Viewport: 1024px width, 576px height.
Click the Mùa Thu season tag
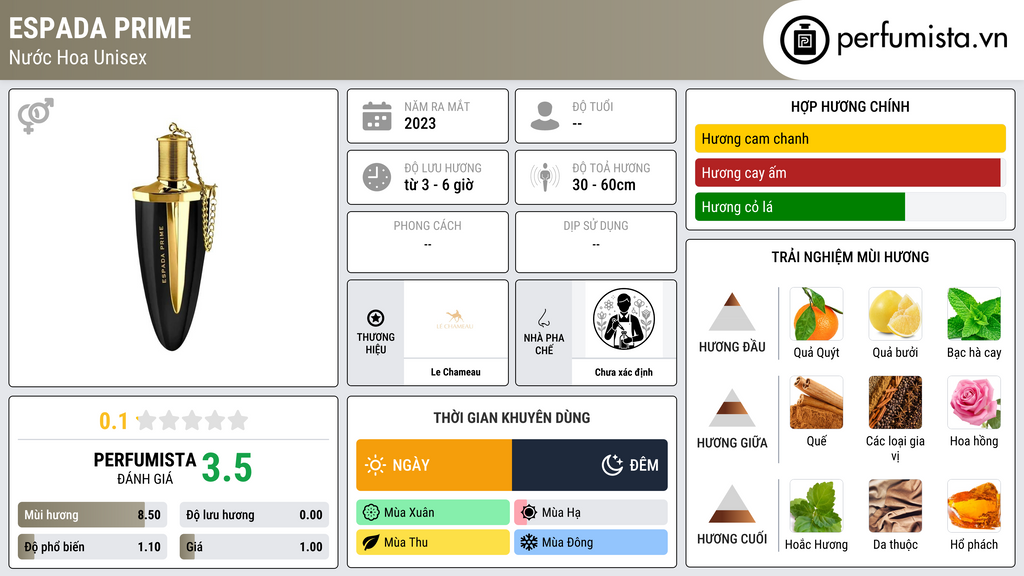pyautogui.click(x=433, y=542)
